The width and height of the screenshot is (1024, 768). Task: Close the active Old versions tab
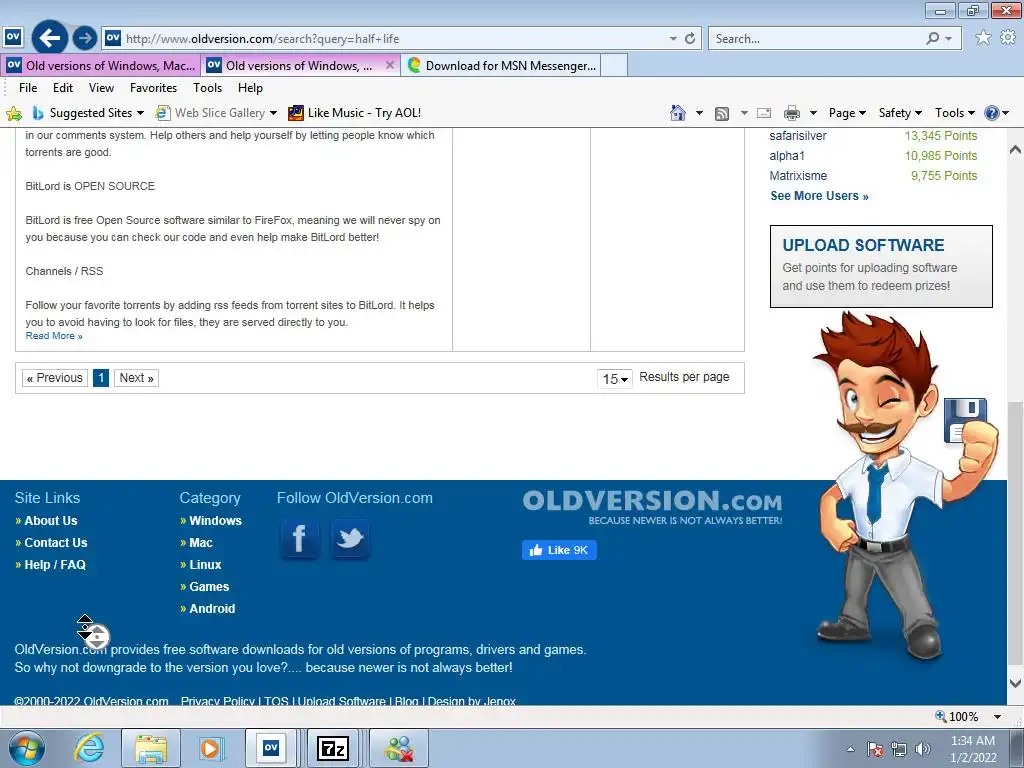point(390,65)
